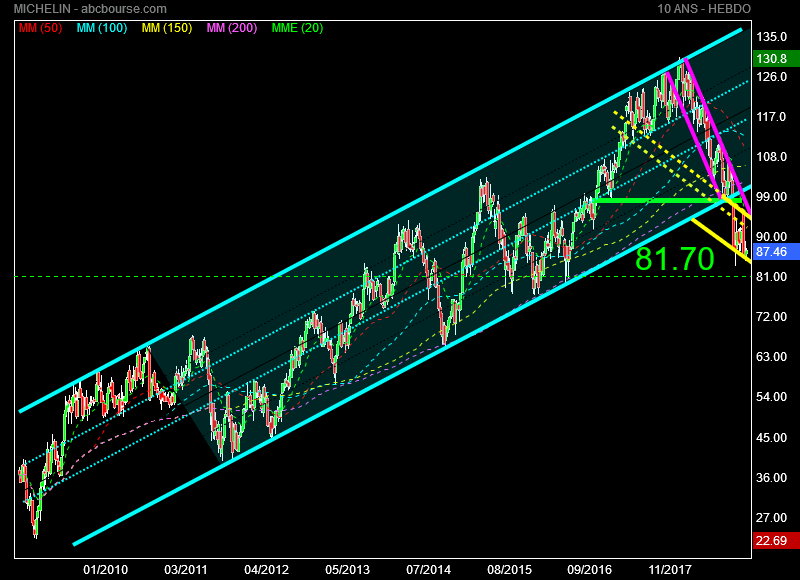Click the 99.00 price axis label

click(x=771, y=197)
